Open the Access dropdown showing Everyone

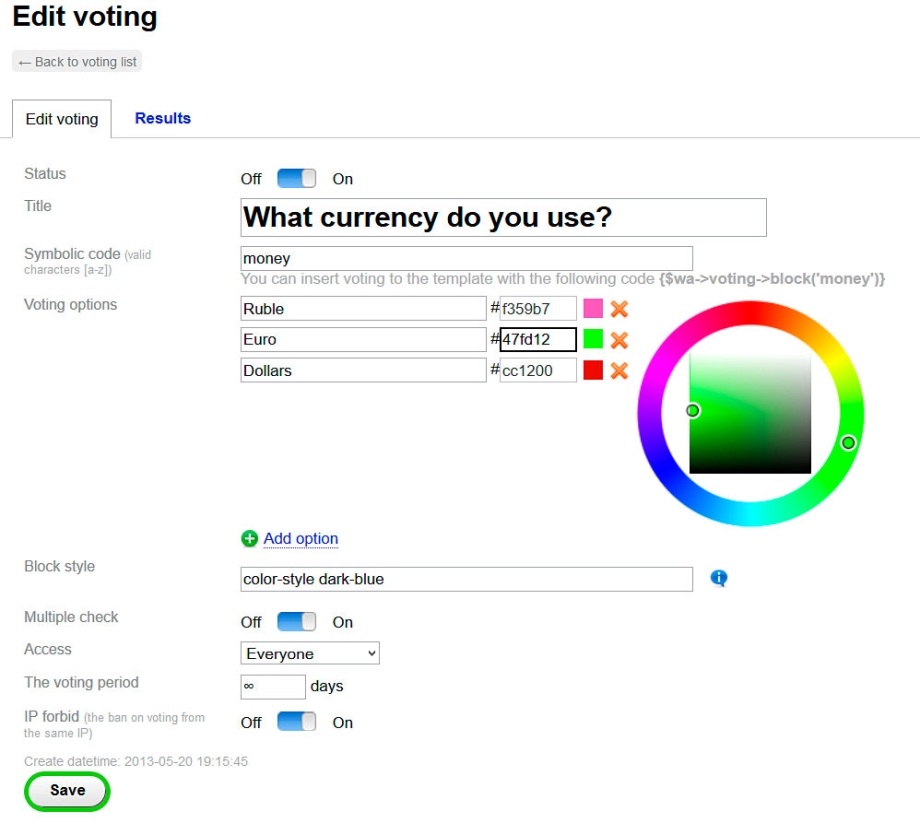[310, 654]
